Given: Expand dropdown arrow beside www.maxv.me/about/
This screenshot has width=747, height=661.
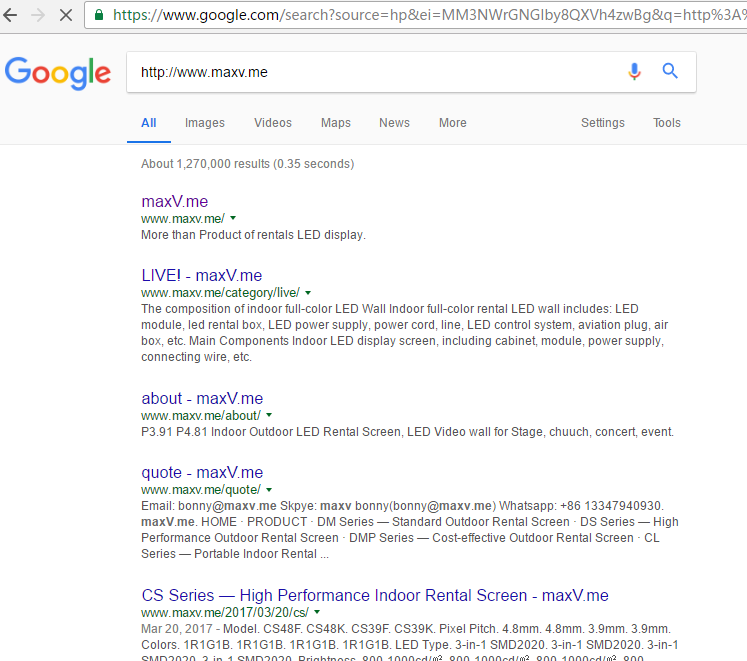Looking at the screenshot, I should pyautogui.click(x=269, y=415).
